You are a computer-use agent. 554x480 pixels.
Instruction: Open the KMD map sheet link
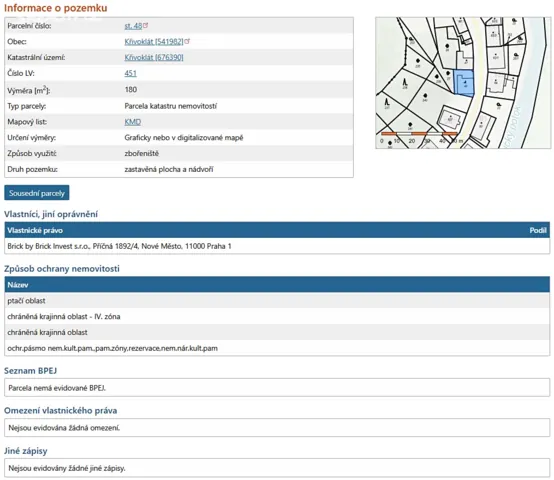(132, 122)
